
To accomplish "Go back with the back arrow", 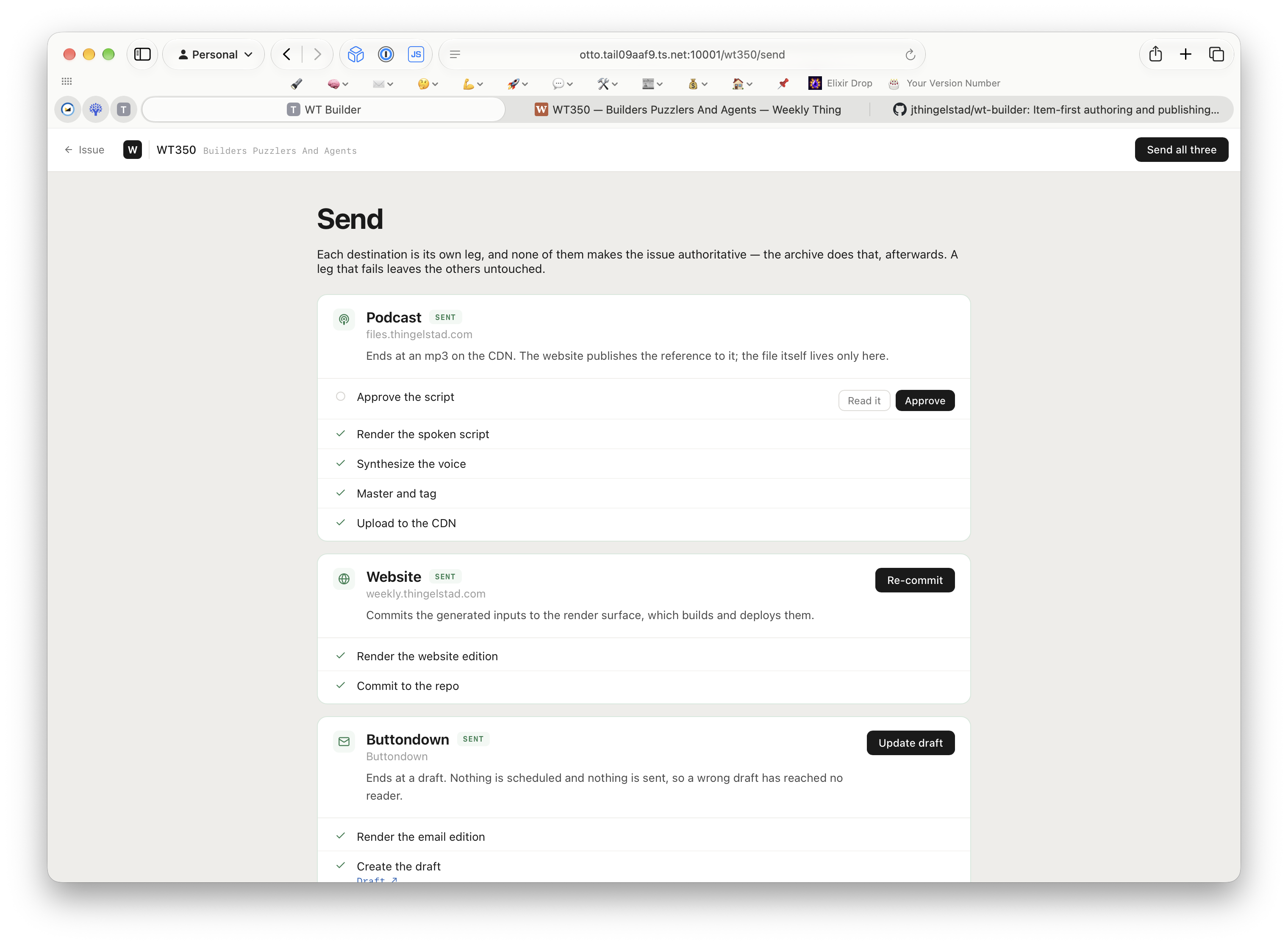I will (x=287, y=54).
